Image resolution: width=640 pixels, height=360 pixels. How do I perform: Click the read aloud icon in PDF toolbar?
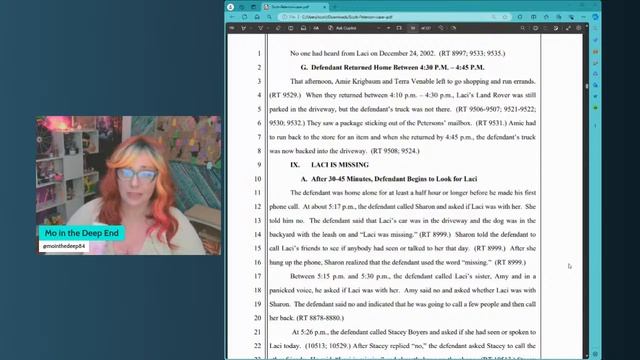point(303,28)
